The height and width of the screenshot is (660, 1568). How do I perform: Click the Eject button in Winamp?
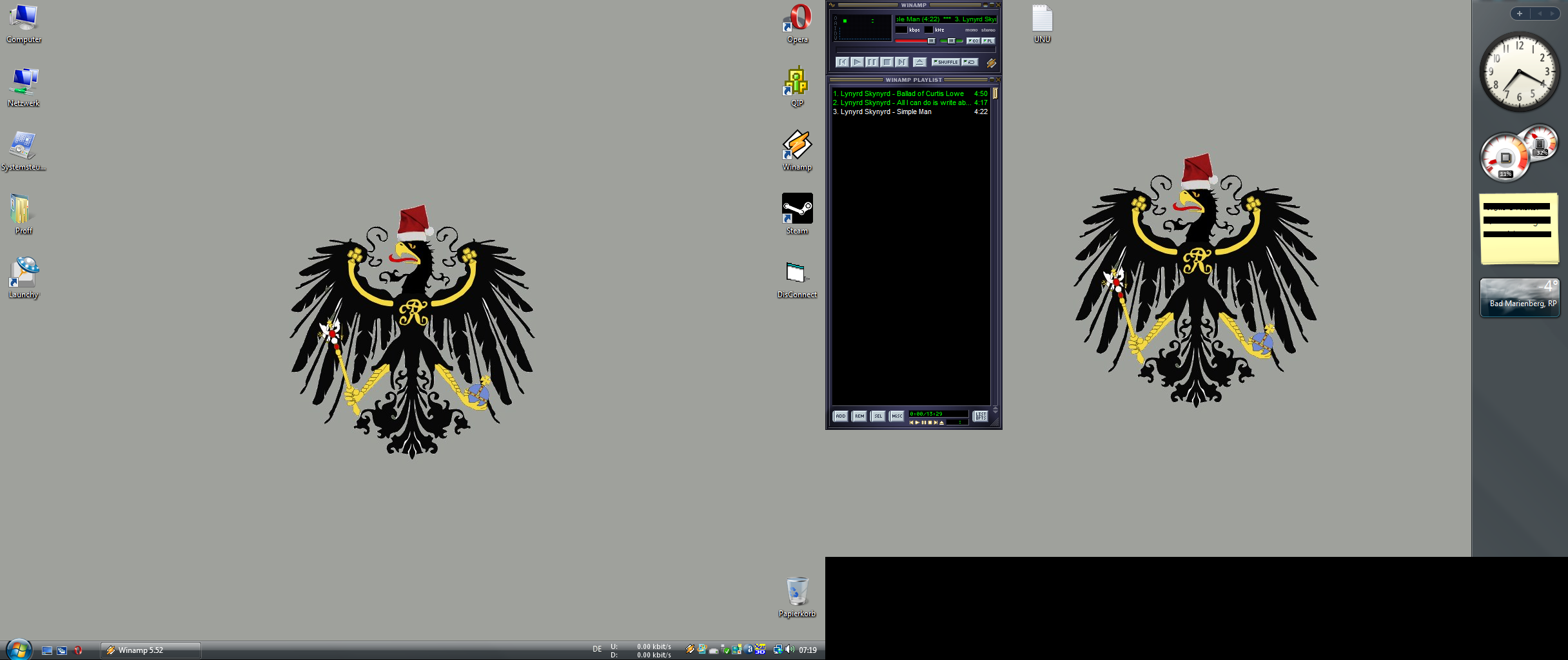(x=920, y=63)
